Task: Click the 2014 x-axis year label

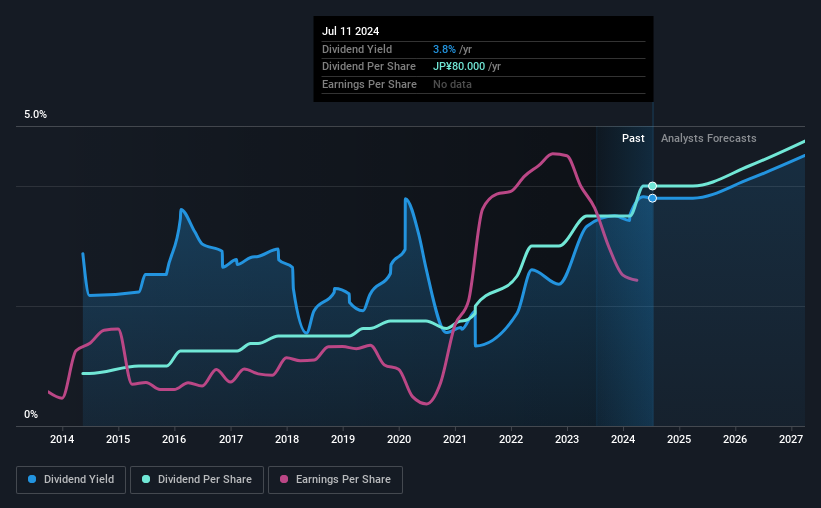Action: 62,439
